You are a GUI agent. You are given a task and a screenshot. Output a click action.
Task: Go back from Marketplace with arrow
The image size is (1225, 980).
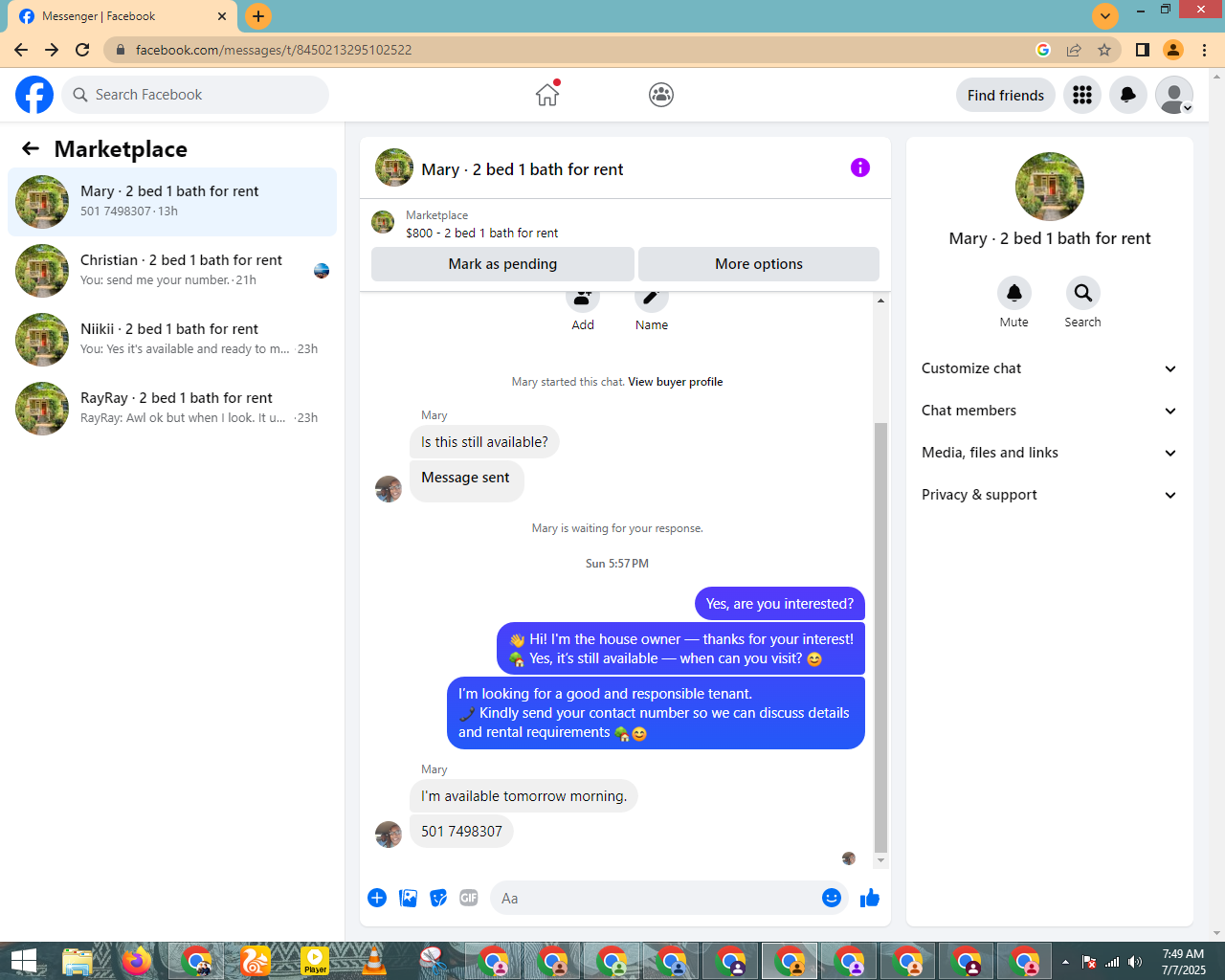tap(31, 148)
